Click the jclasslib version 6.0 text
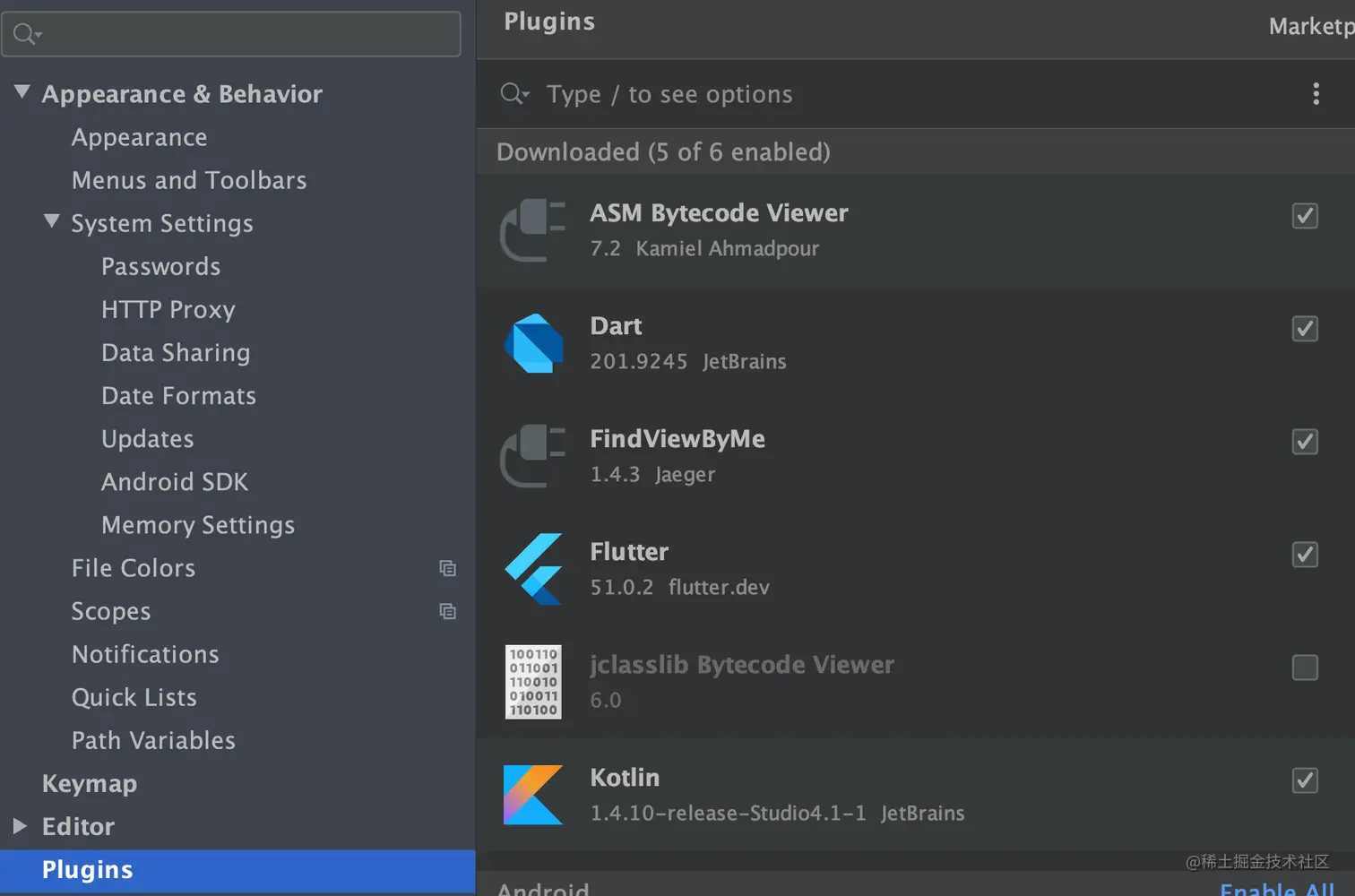This screenshot has height=896, width=1355. (x=605, y=700)
